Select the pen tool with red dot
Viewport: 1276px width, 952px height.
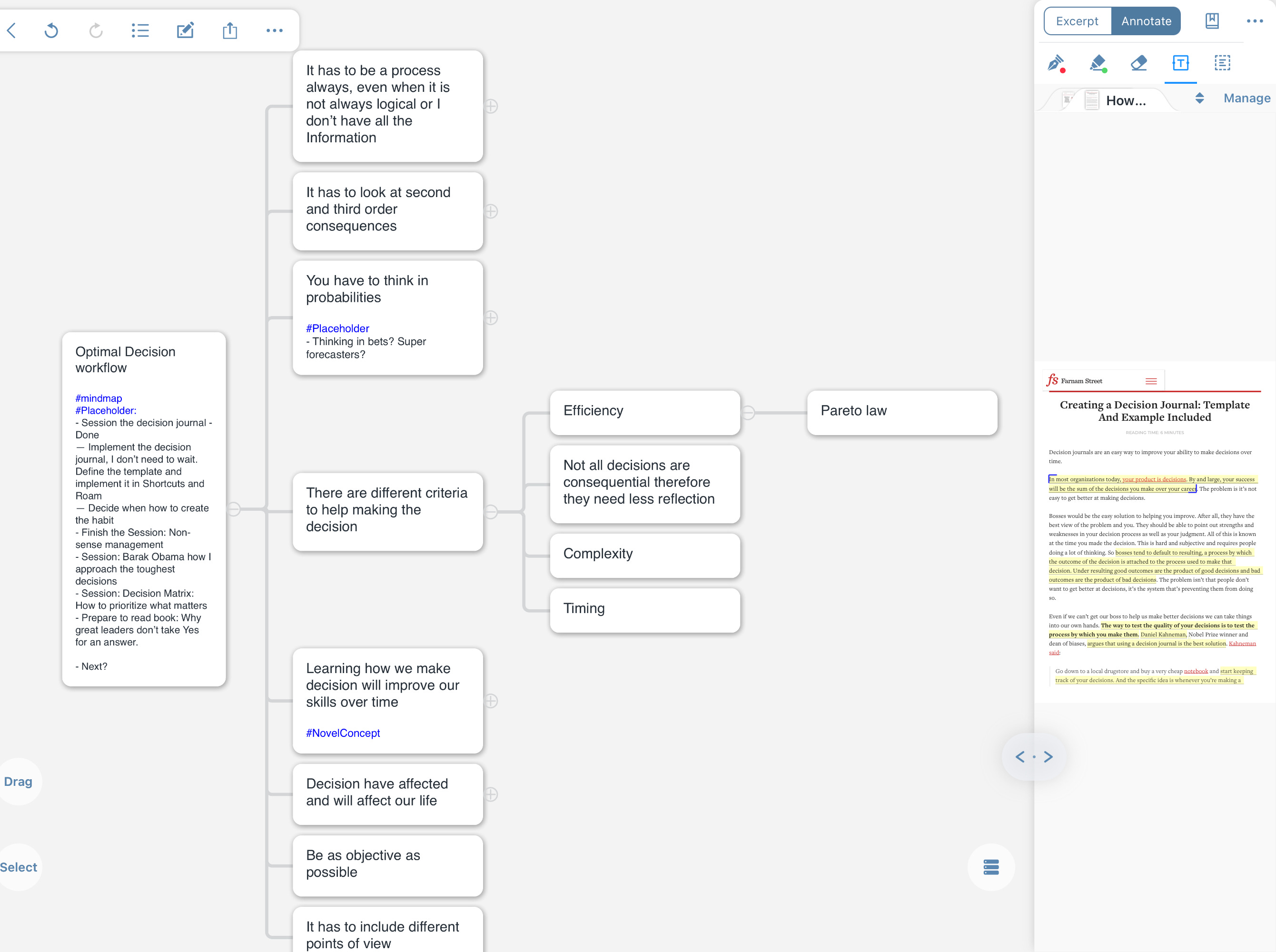(x=1056, y=63)
